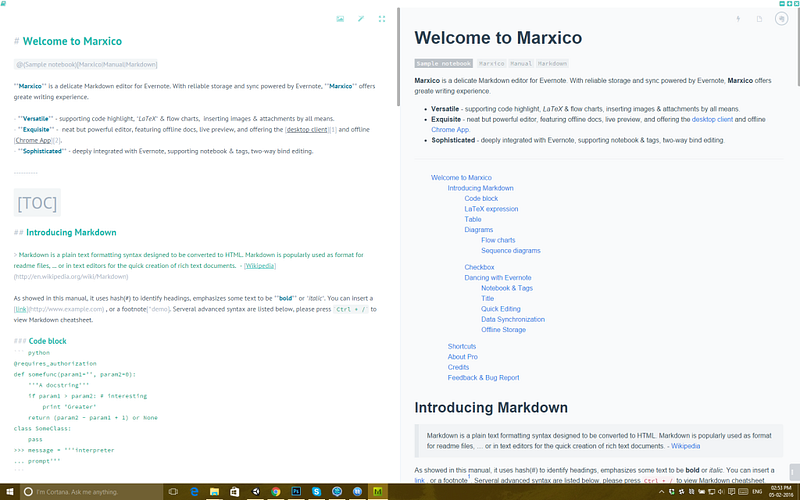Select the 'Sample notebook' tag in preview

point(443,64)
